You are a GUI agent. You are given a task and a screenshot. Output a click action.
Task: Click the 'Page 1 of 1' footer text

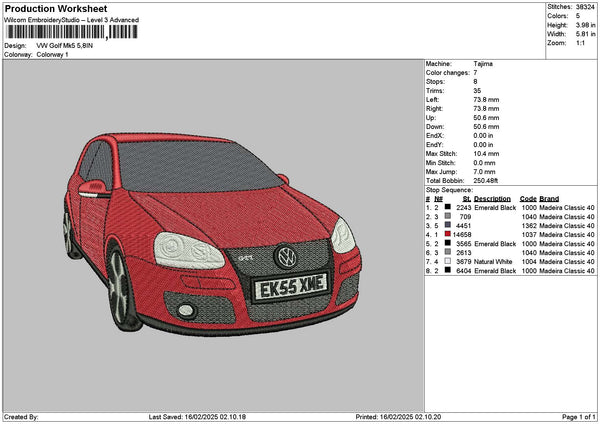(579, 417)
